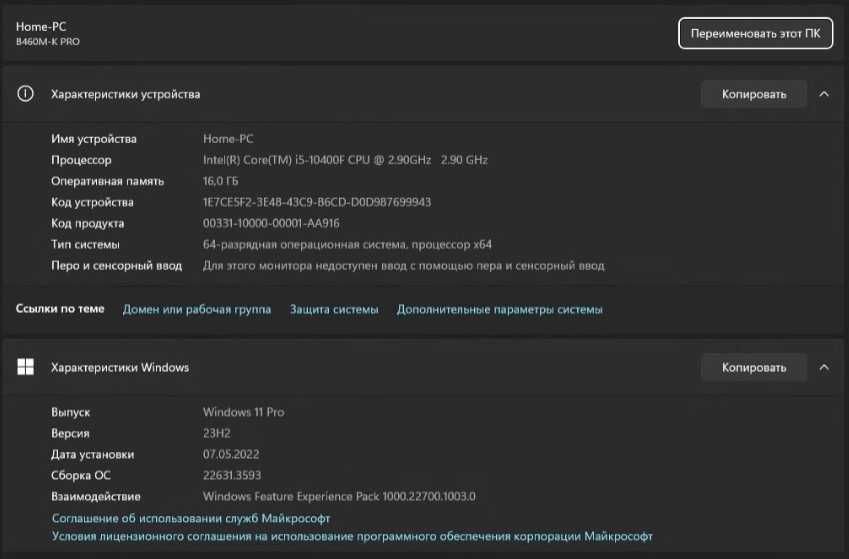Image resolution: width=849 pixels, height=559 pixels.
Task: Select Имя устройства value Home-PC
Action: point(228,139)
